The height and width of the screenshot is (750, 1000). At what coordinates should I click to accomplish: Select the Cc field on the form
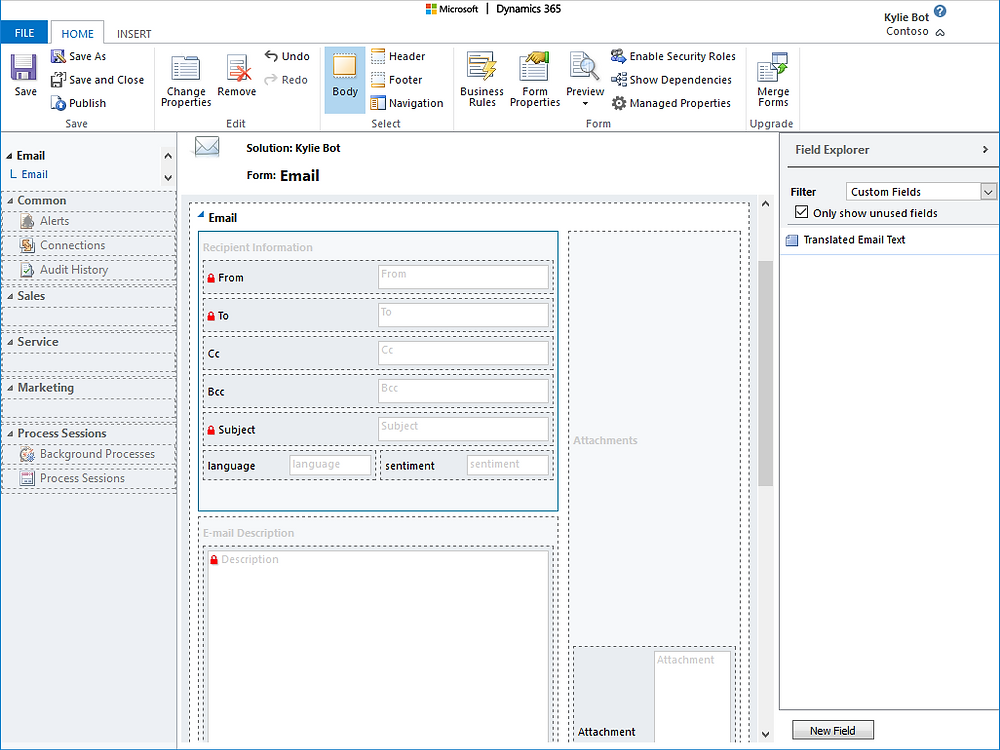coord(378,353)
